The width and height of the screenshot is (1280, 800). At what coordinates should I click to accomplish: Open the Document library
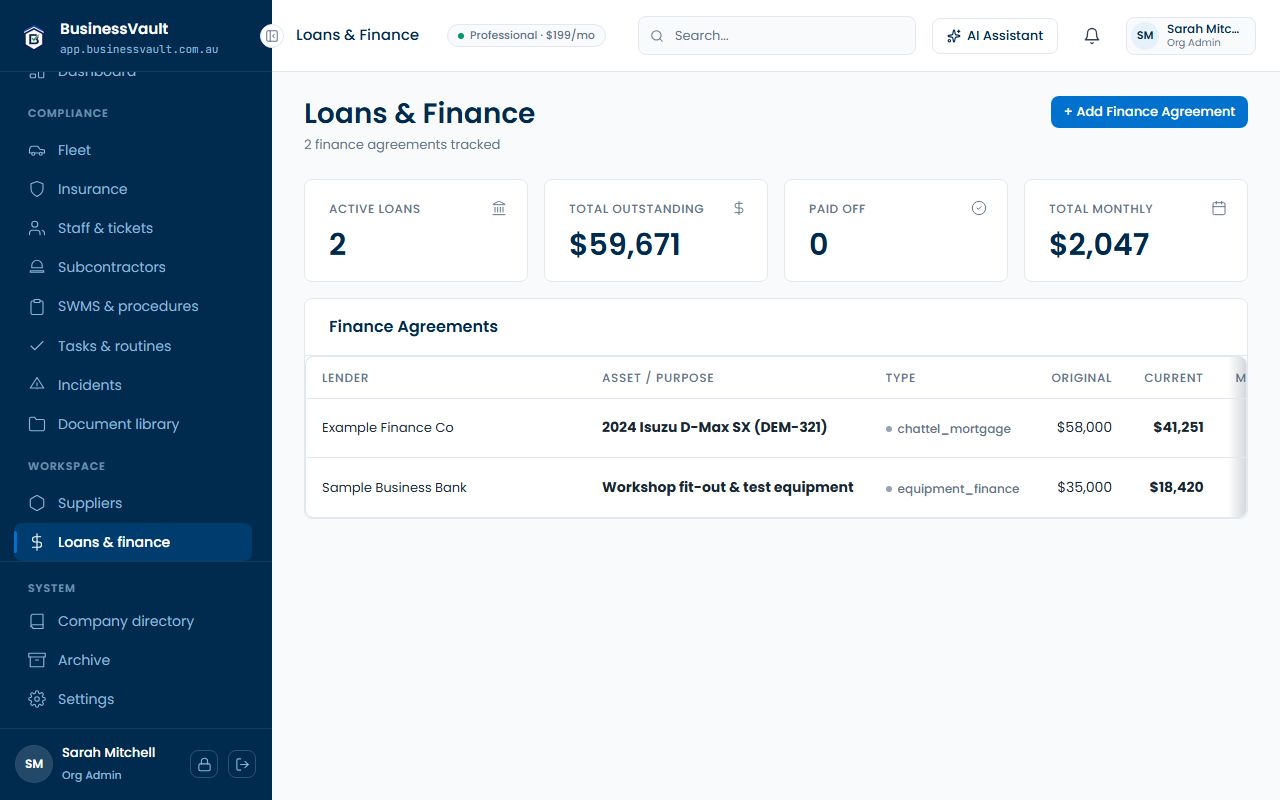click(132, 424)
